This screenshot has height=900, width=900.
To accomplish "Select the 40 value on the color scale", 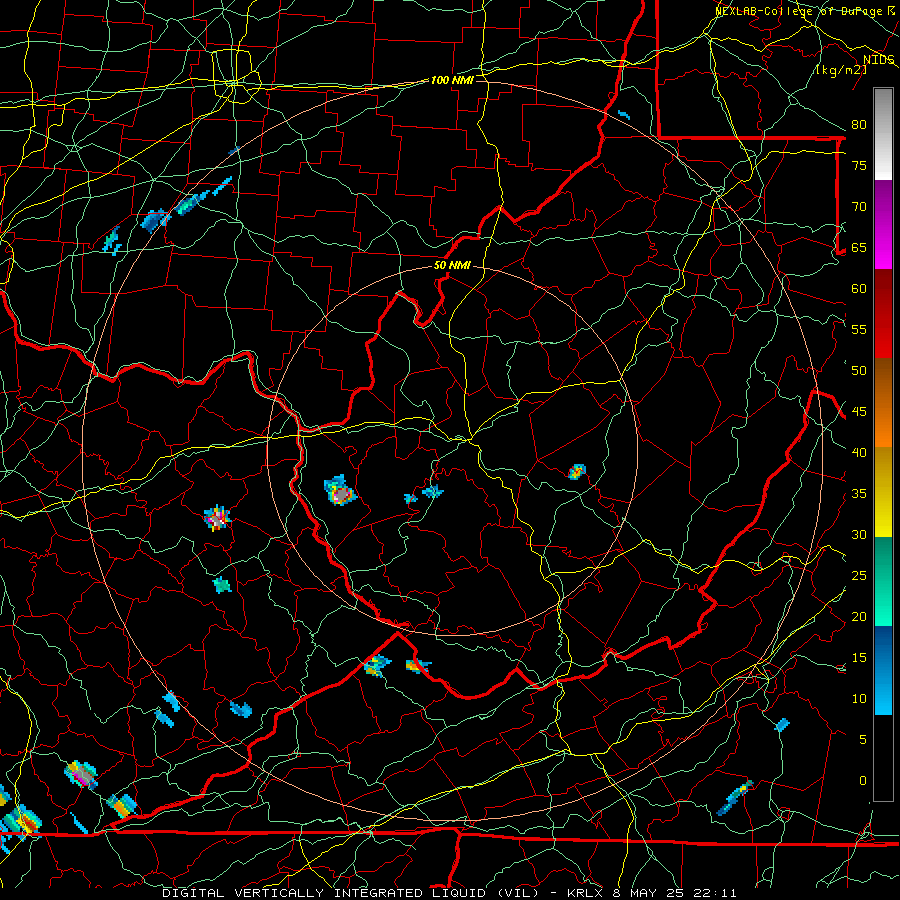I will 859,452.
